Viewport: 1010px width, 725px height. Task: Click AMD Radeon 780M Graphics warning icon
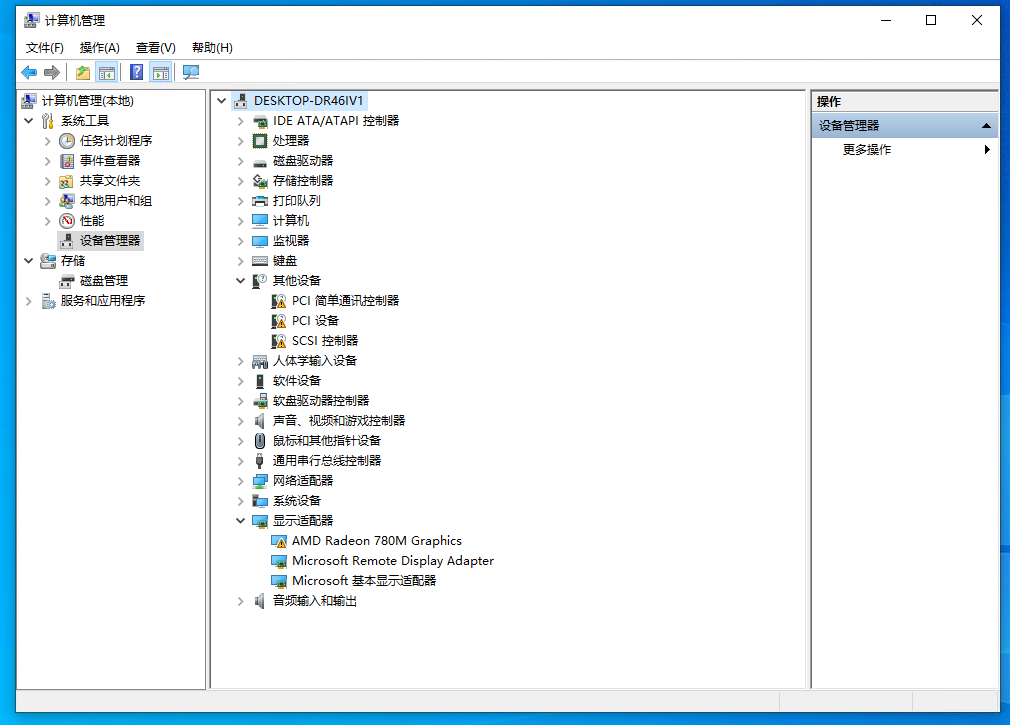coord(279,541)
